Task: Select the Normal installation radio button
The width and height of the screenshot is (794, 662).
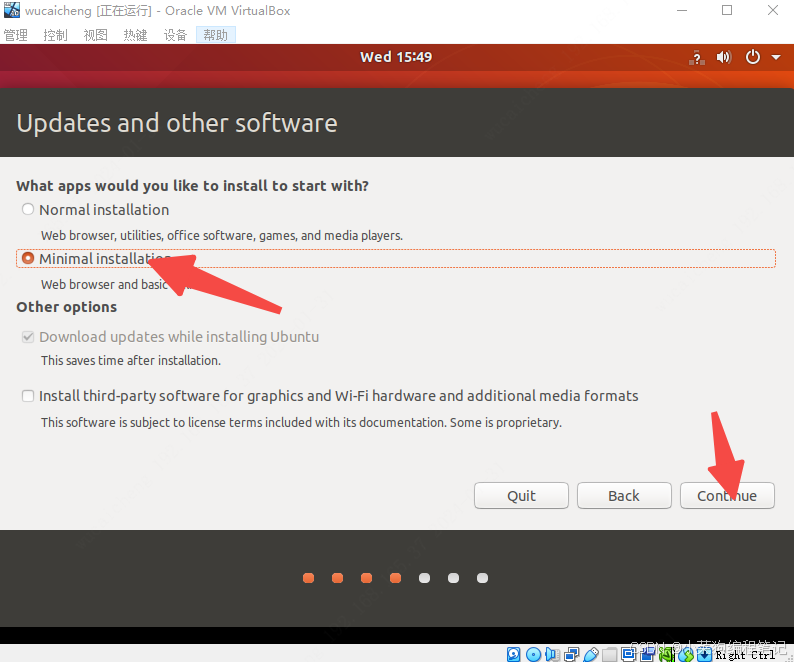Action: (28, 209)
